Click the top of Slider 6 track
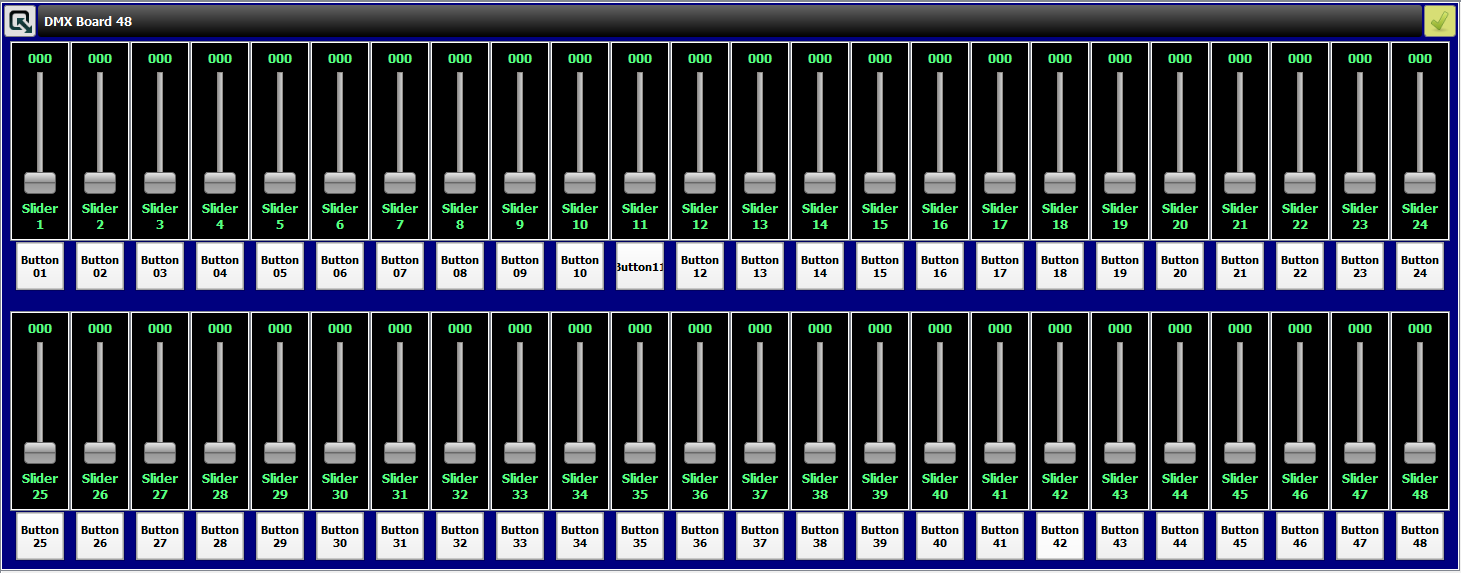This screenshot has width=1461, height=573. click(340, 77)
